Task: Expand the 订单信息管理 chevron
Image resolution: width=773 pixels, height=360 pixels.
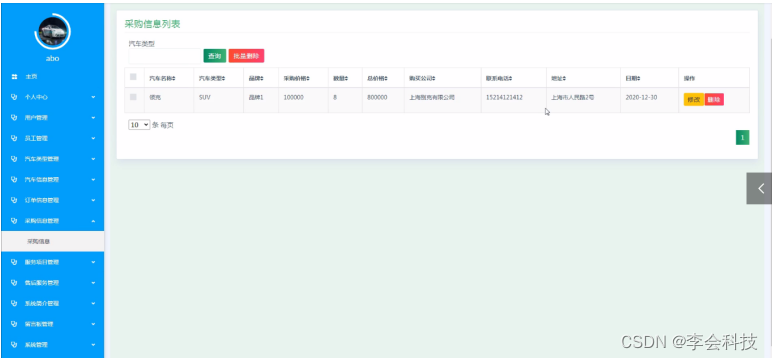Action: 93,200
